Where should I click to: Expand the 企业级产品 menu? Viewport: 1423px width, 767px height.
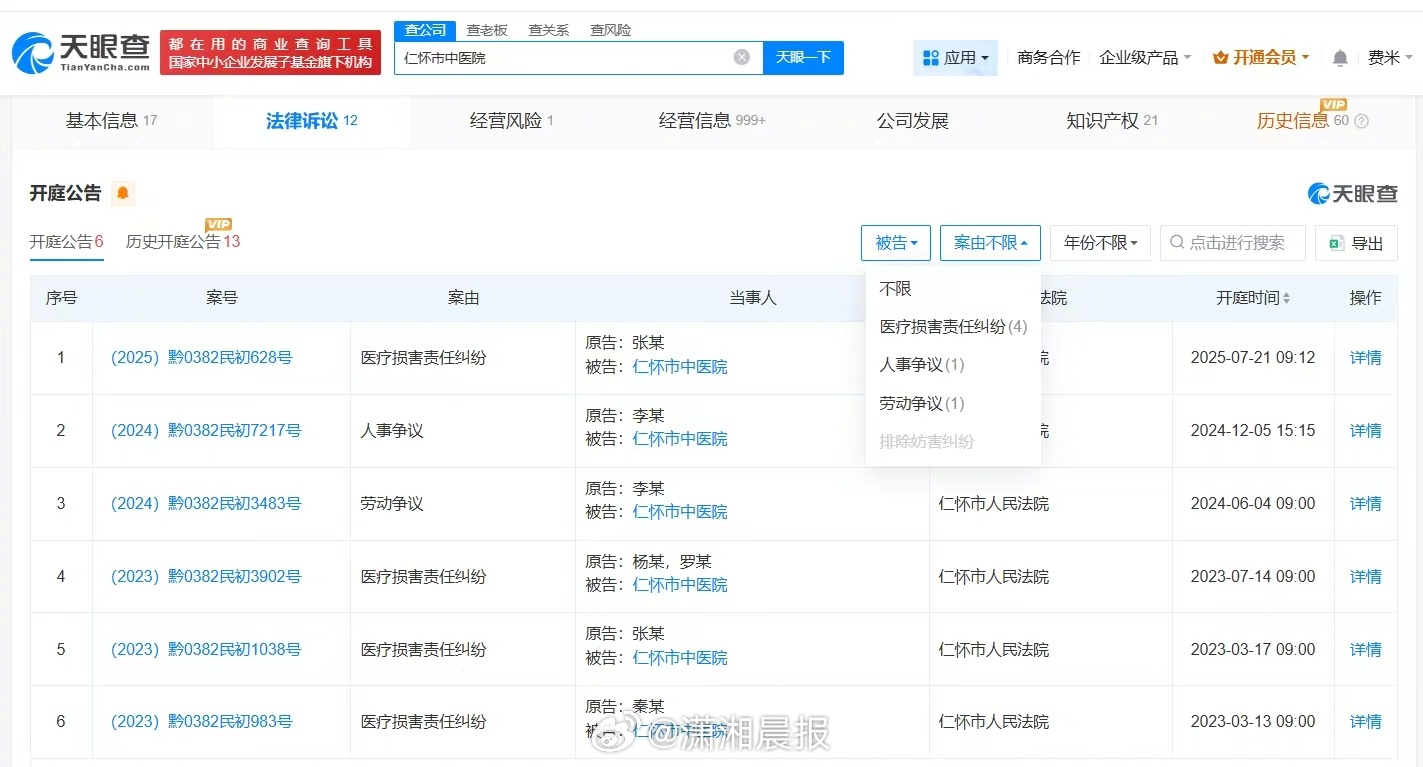click(1145, 58)
